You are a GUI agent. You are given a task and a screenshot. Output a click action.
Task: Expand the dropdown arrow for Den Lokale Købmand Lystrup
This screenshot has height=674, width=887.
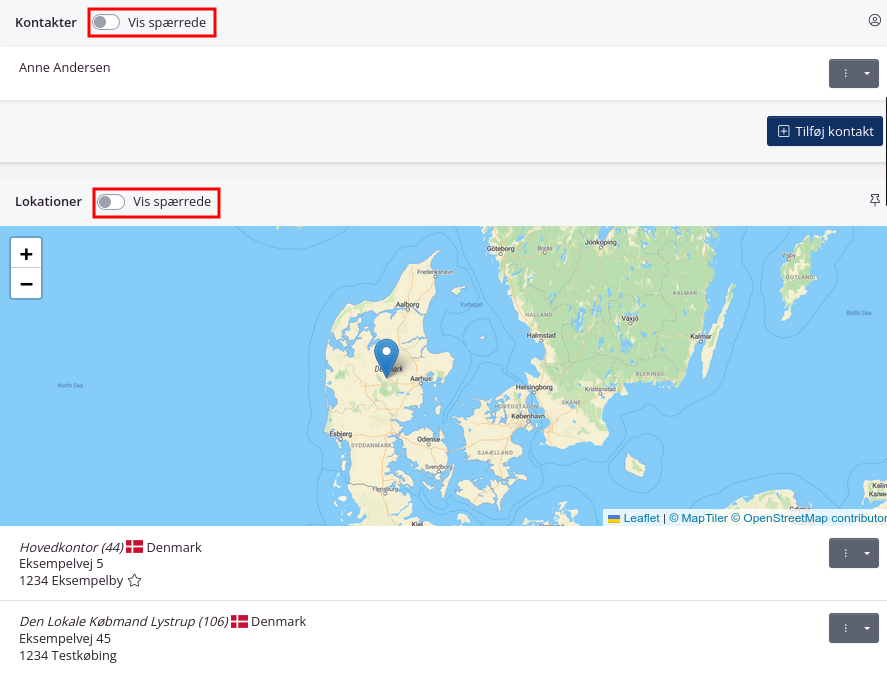(x=866, y=627)
